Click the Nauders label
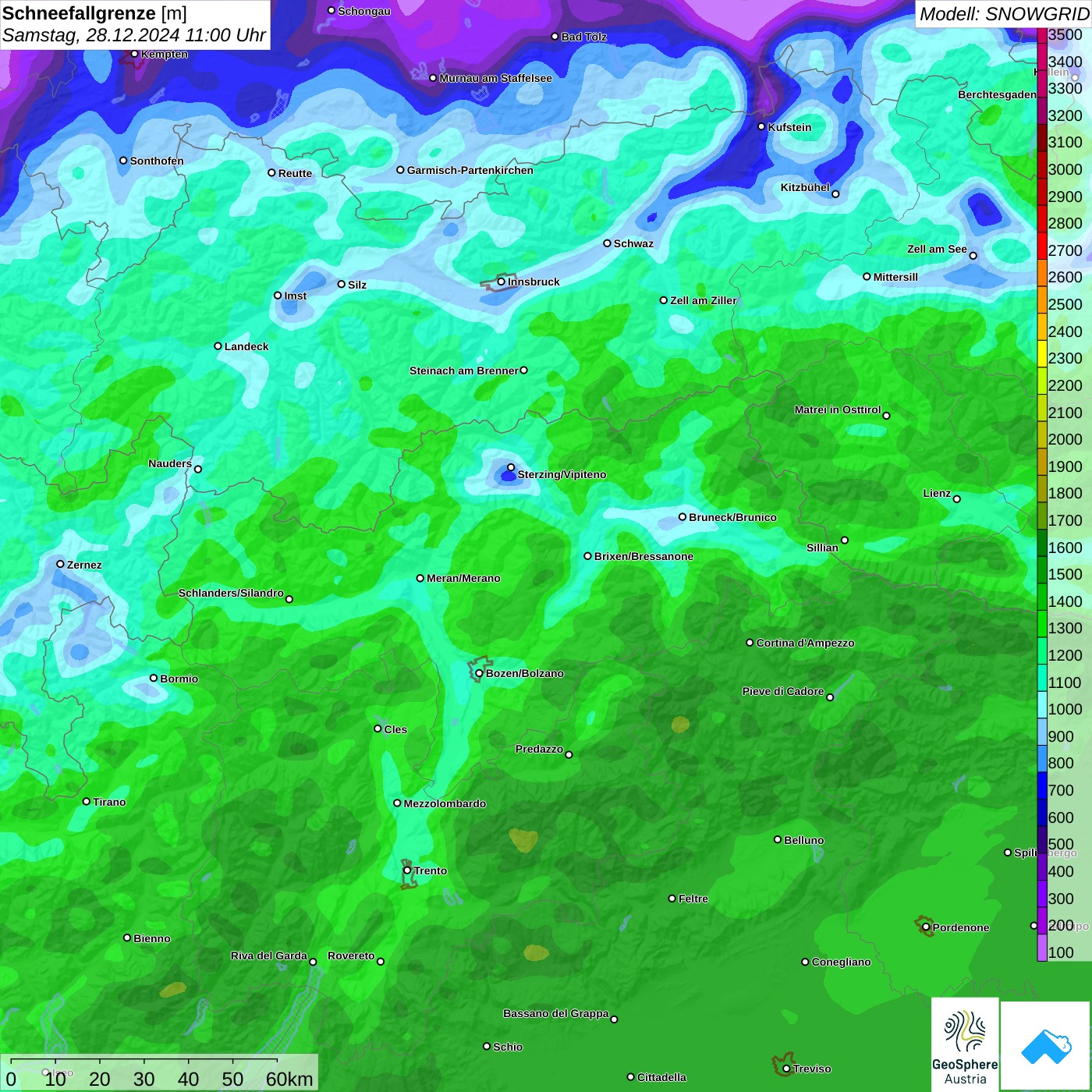 (170, 463)
